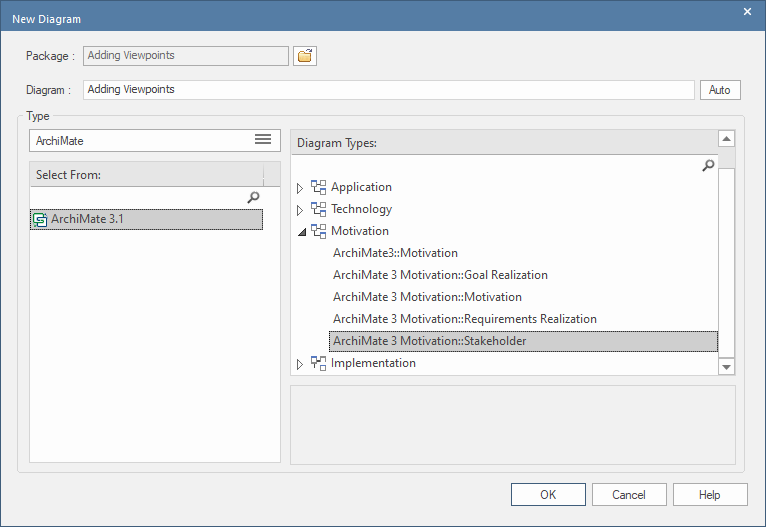The image size is (766, 527).
Task: Select Motivation::Requirements Realization diagram type
Action: [465, 319]
